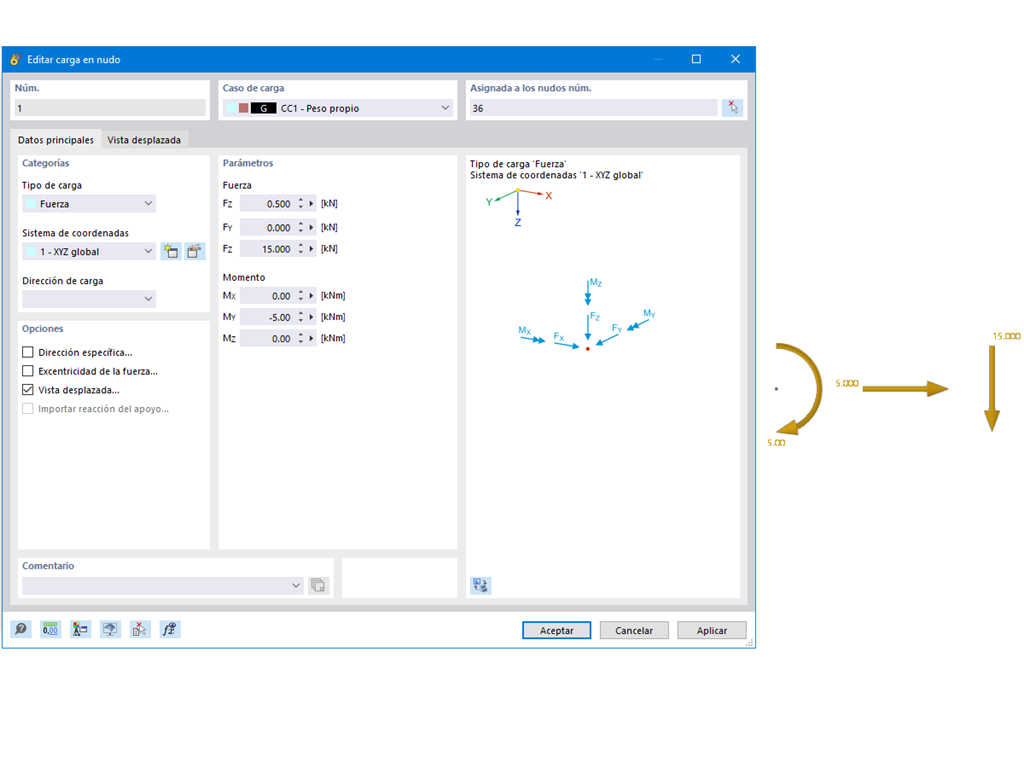Click the light blue swatch in Caso de carga
The width and height of the screenshot is (1024, 768).
tap(232, 108)
